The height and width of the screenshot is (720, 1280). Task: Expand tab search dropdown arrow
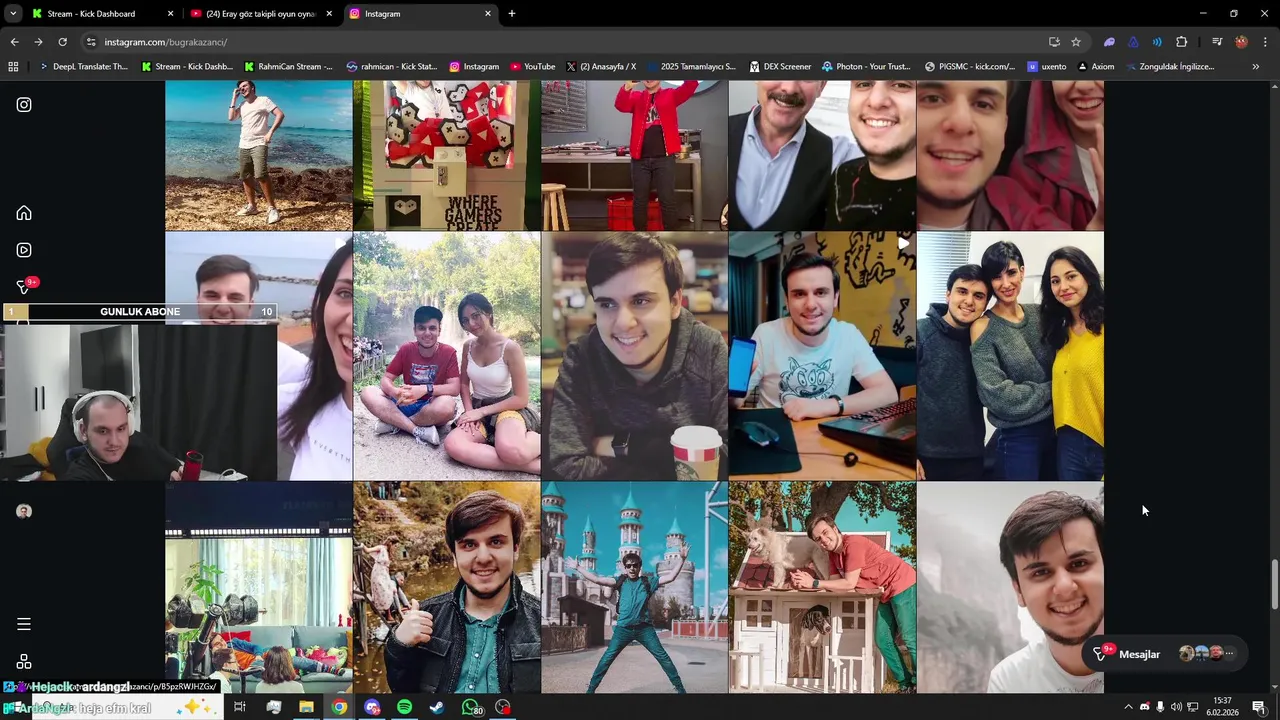[x=13, y=14]
